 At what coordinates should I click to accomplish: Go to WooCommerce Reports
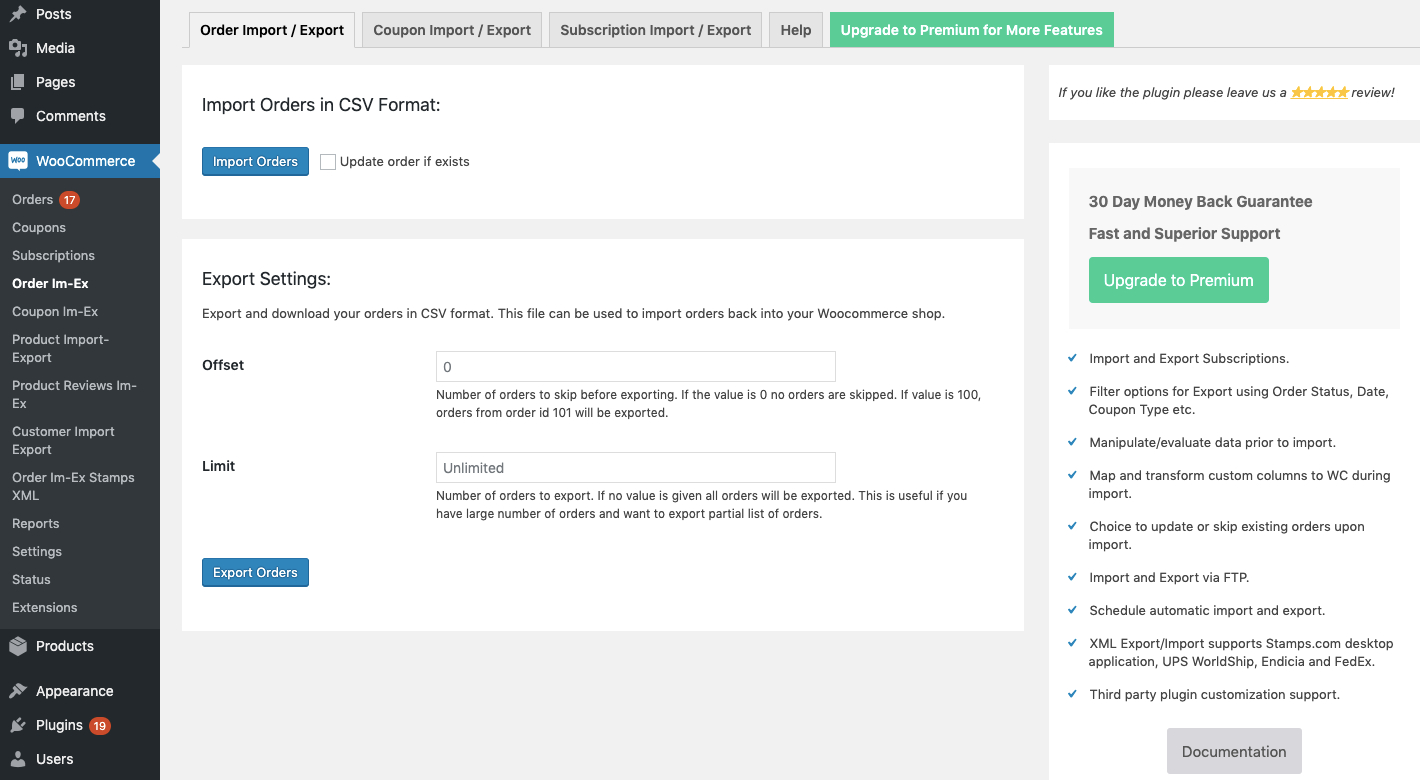[x=36, y=524]
